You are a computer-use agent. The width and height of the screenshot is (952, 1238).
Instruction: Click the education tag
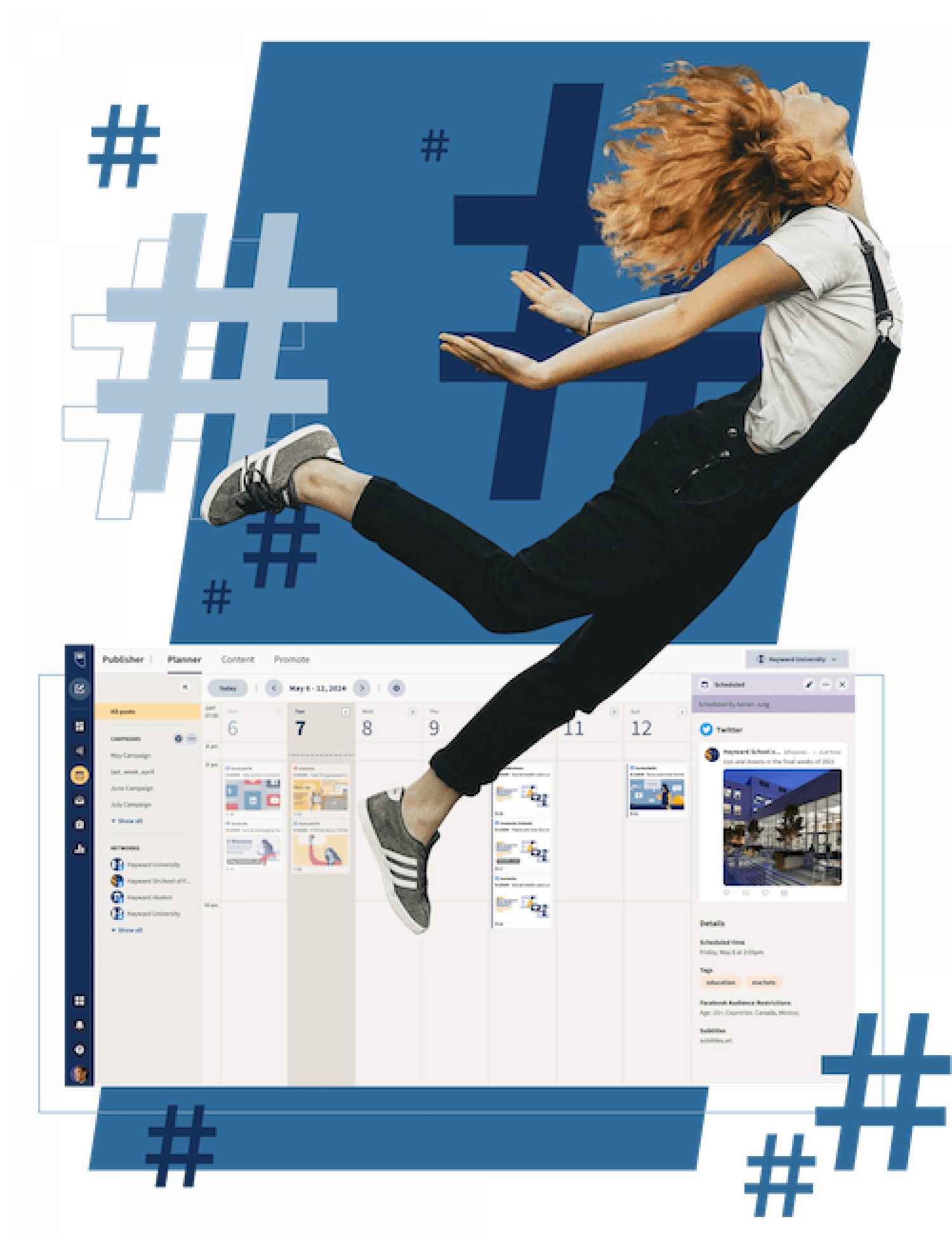tap(721, 982)
